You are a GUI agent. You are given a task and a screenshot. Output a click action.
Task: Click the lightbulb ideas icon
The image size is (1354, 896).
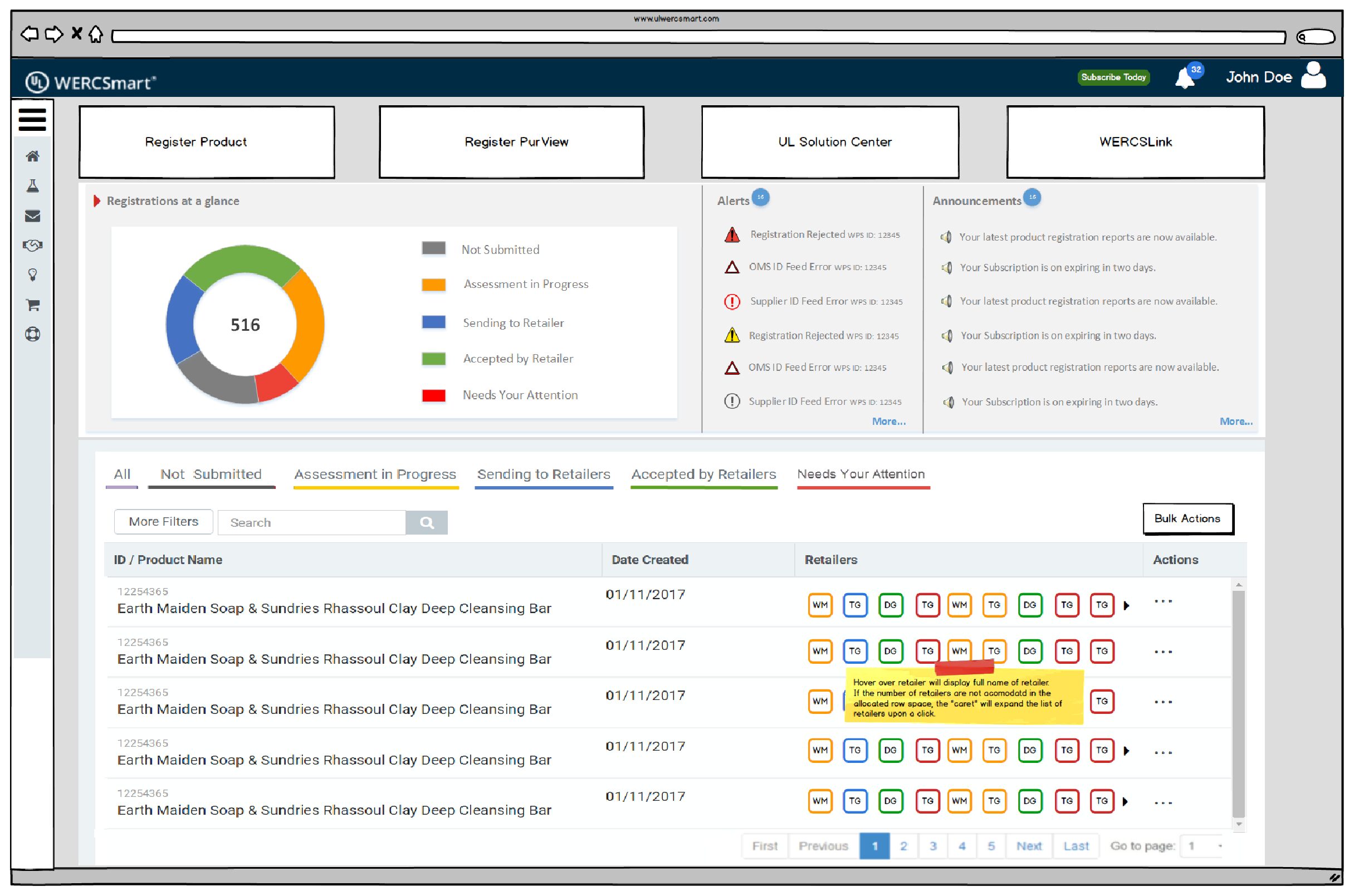32,275
